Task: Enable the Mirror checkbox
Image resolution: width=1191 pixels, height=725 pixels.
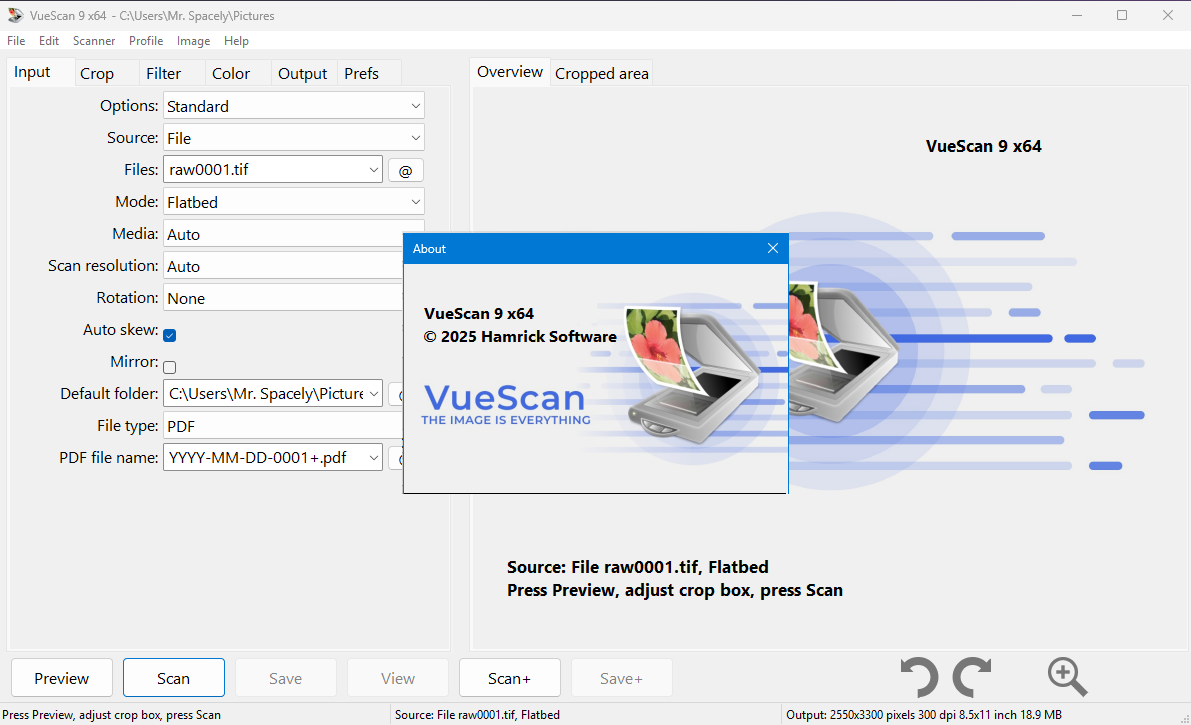Action: pos(169,367)
